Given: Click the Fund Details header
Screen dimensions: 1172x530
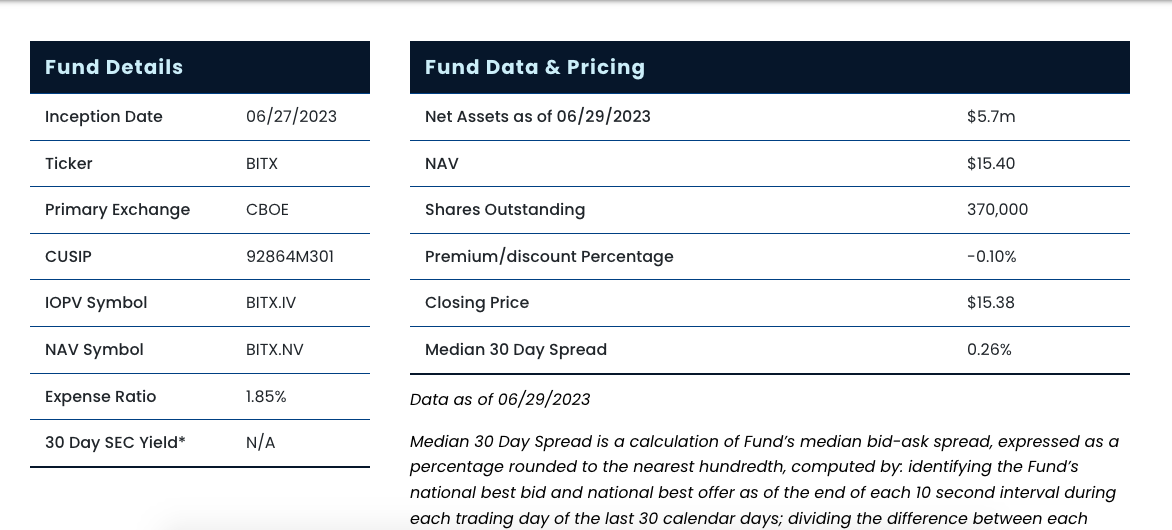Looking at the screenshot, I should tap(114, 67).
